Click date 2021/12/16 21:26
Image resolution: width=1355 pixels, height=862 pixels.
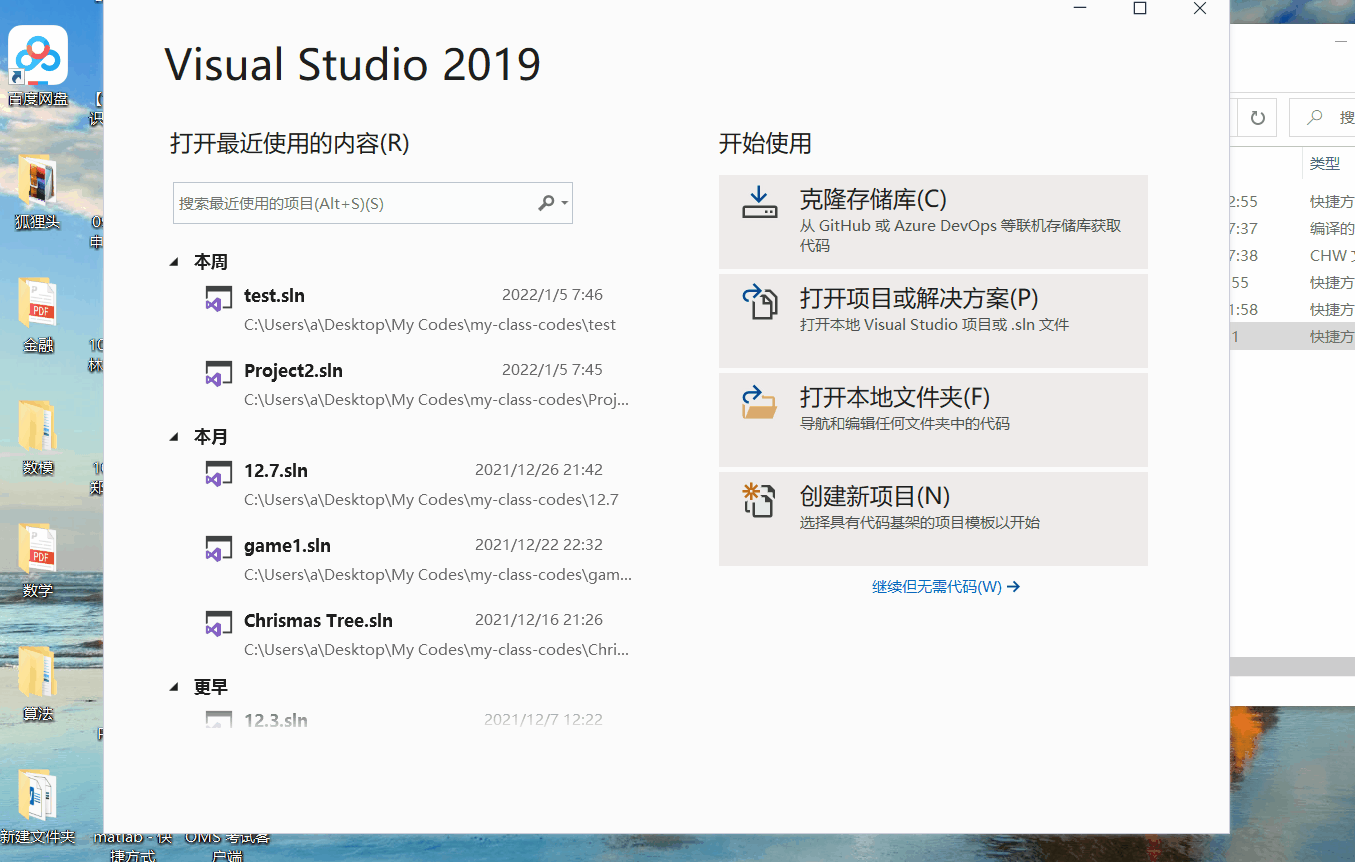[x=539, y=620]
